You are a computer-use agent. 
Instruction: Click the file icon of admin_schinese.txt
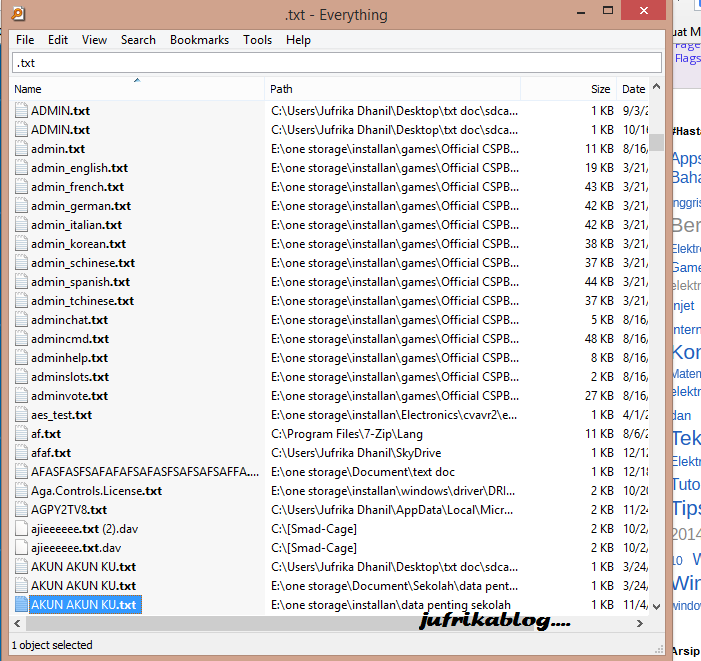point(21,262)
